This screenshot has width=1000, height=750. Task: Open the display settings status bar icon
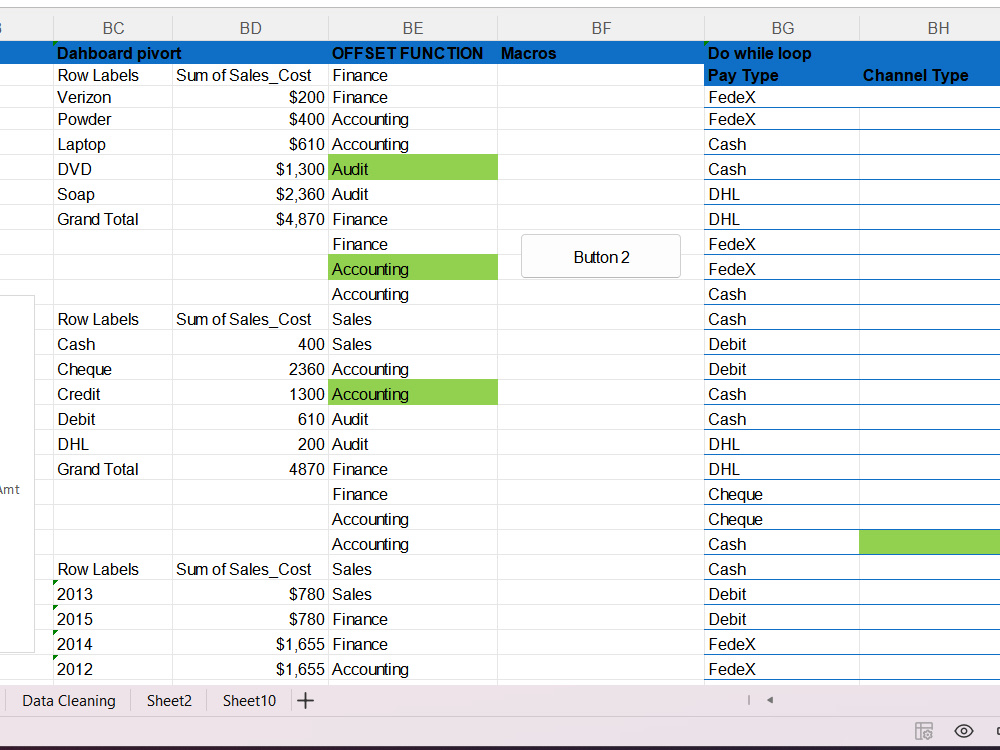tap(923, 731)
